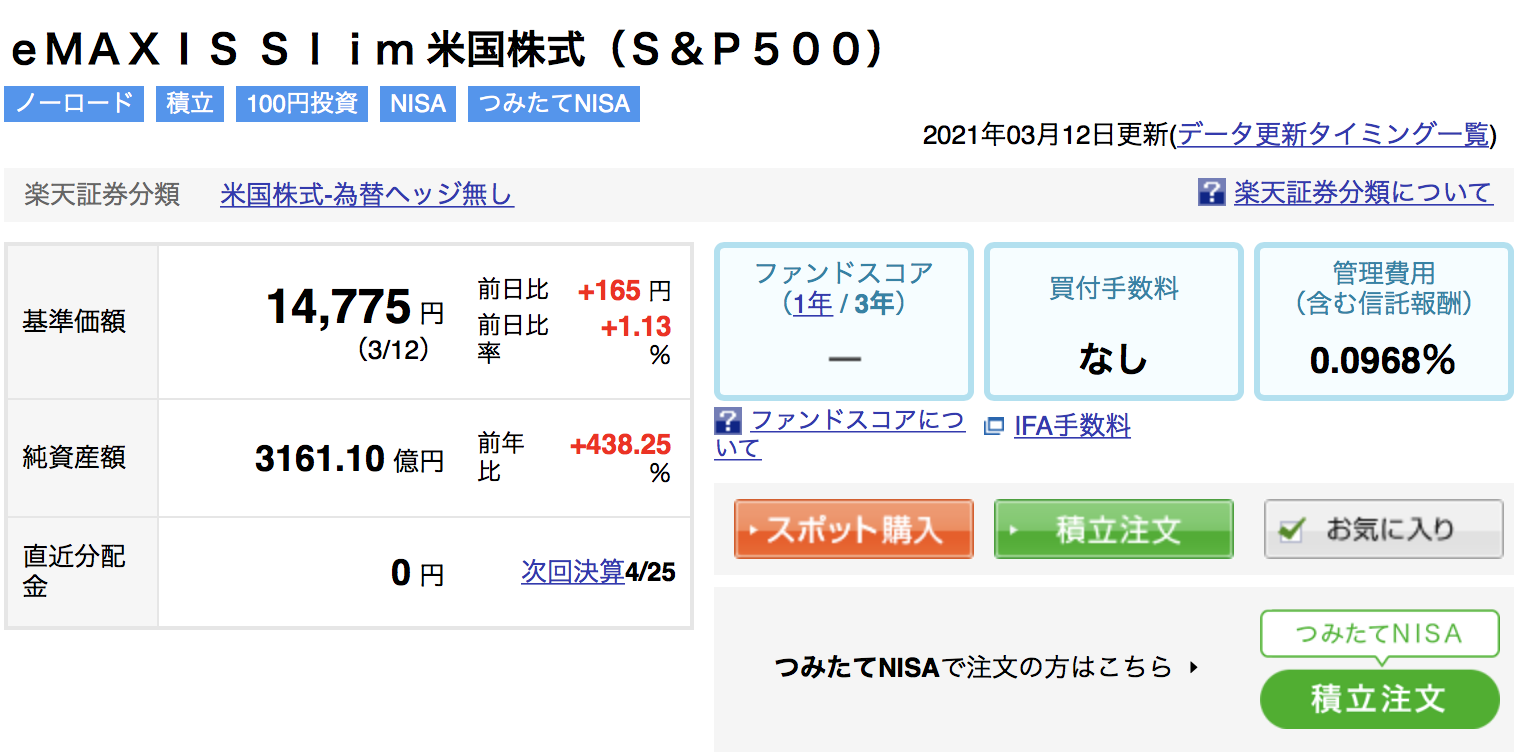Click the blue つみたてNISA tag
The image size is (1538, 752).
coord(554,104)
